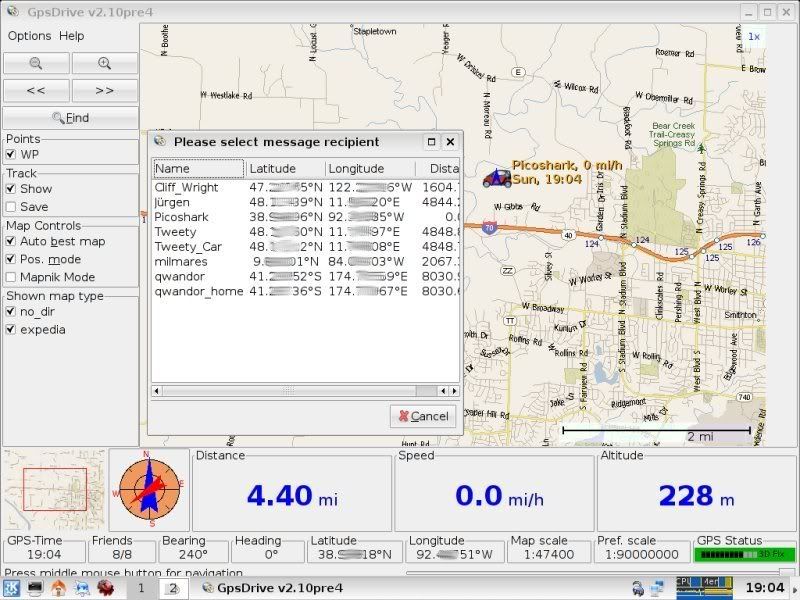Select Tweety_Car in the recipient list
The image size is (800, 600).
point(188,246)
